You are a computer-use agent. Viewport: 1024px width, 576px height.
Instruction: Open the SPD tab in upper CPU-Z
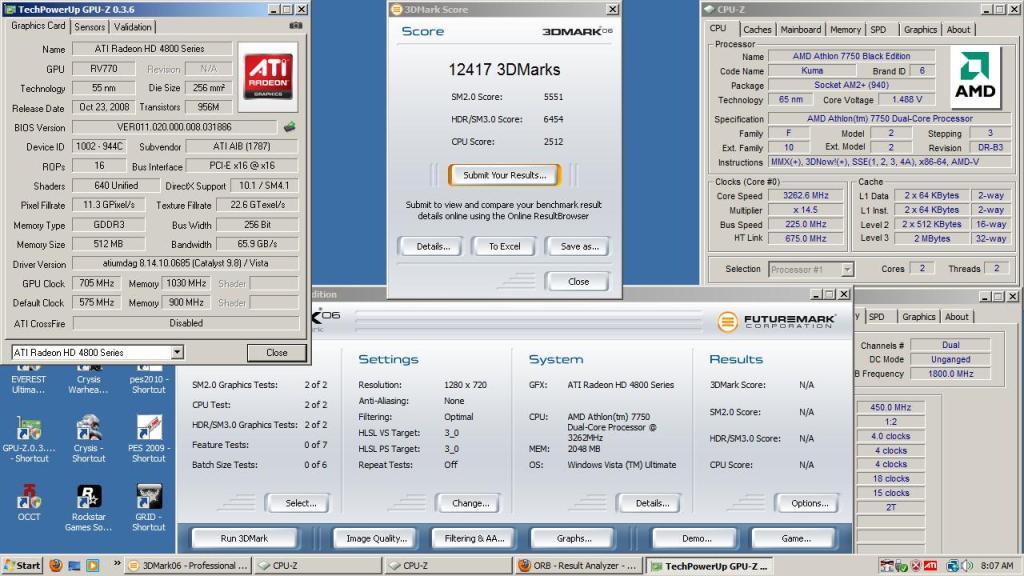pos(878,29)
